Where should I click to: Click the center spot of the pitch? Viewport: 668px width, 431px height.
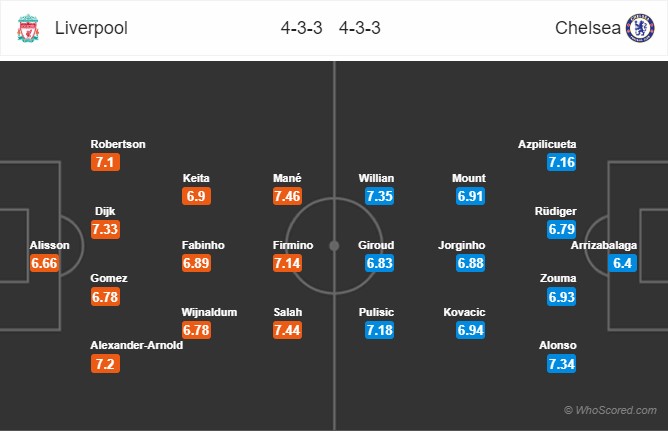click(x=334, y=246)
